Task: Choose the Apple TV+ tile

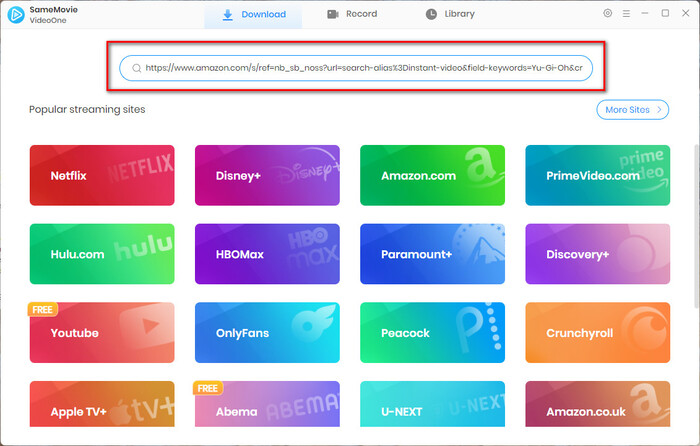Action: pyautogui.click(x=102, y=404)
